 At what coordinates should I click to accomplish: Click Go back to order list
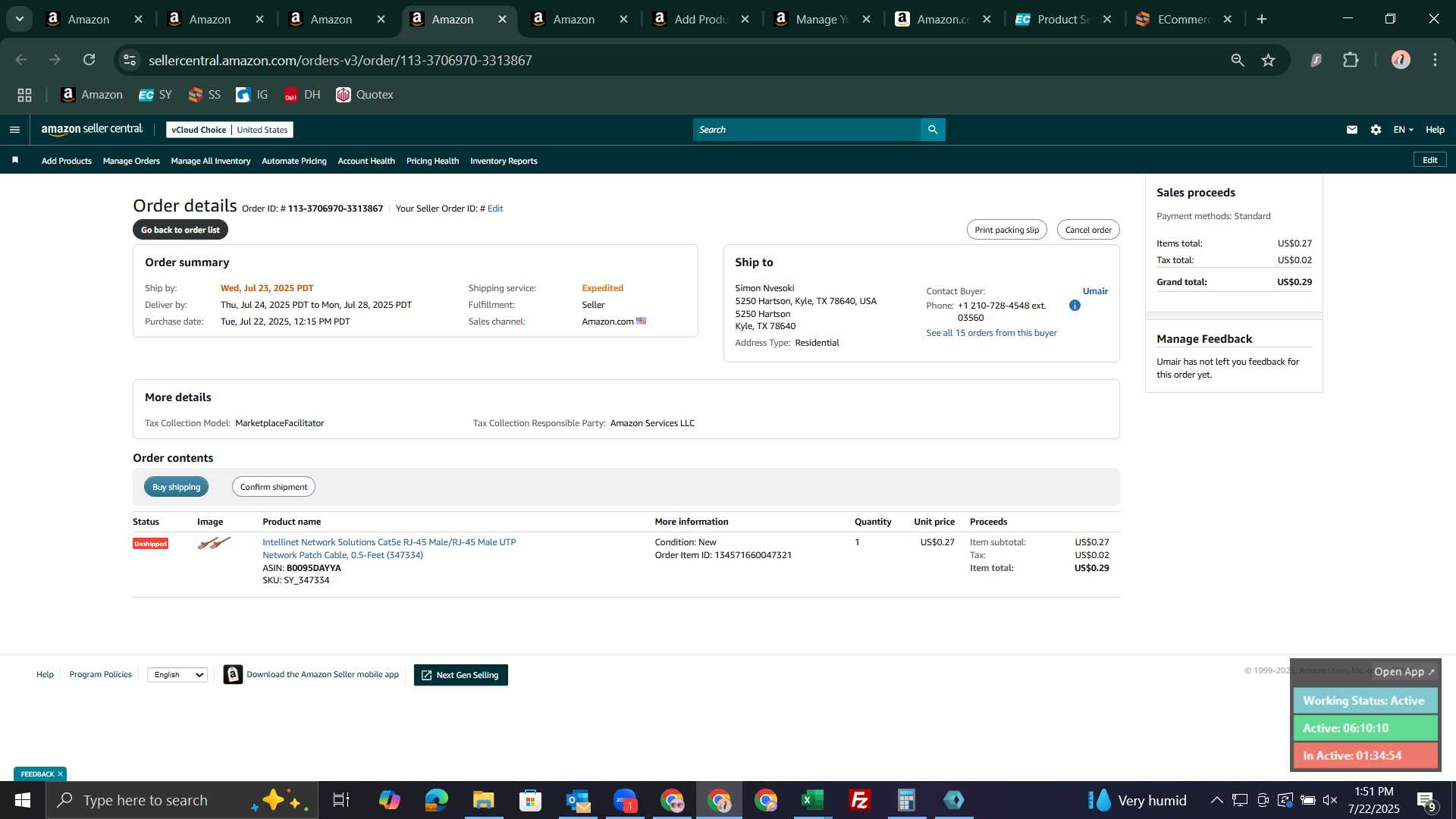click(x=180, y=230)
